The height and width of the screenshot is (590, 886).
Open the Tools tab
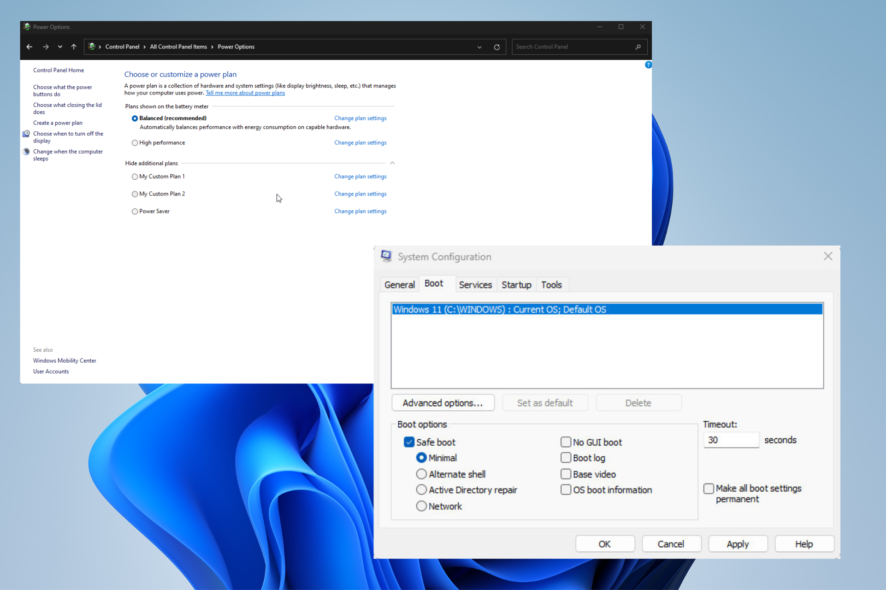[x=551, y=285]
